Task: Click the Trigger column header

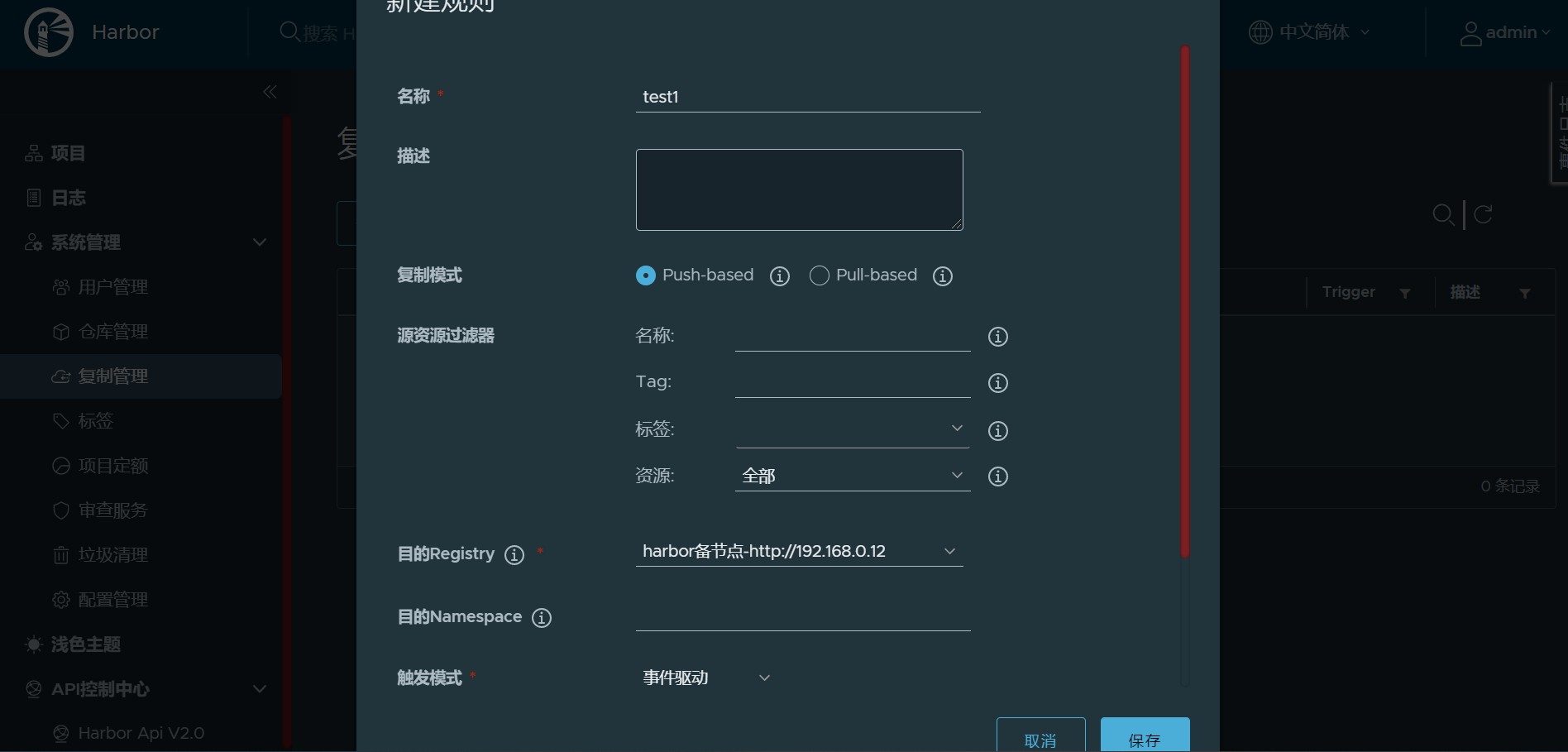Action: (1348, 292)
